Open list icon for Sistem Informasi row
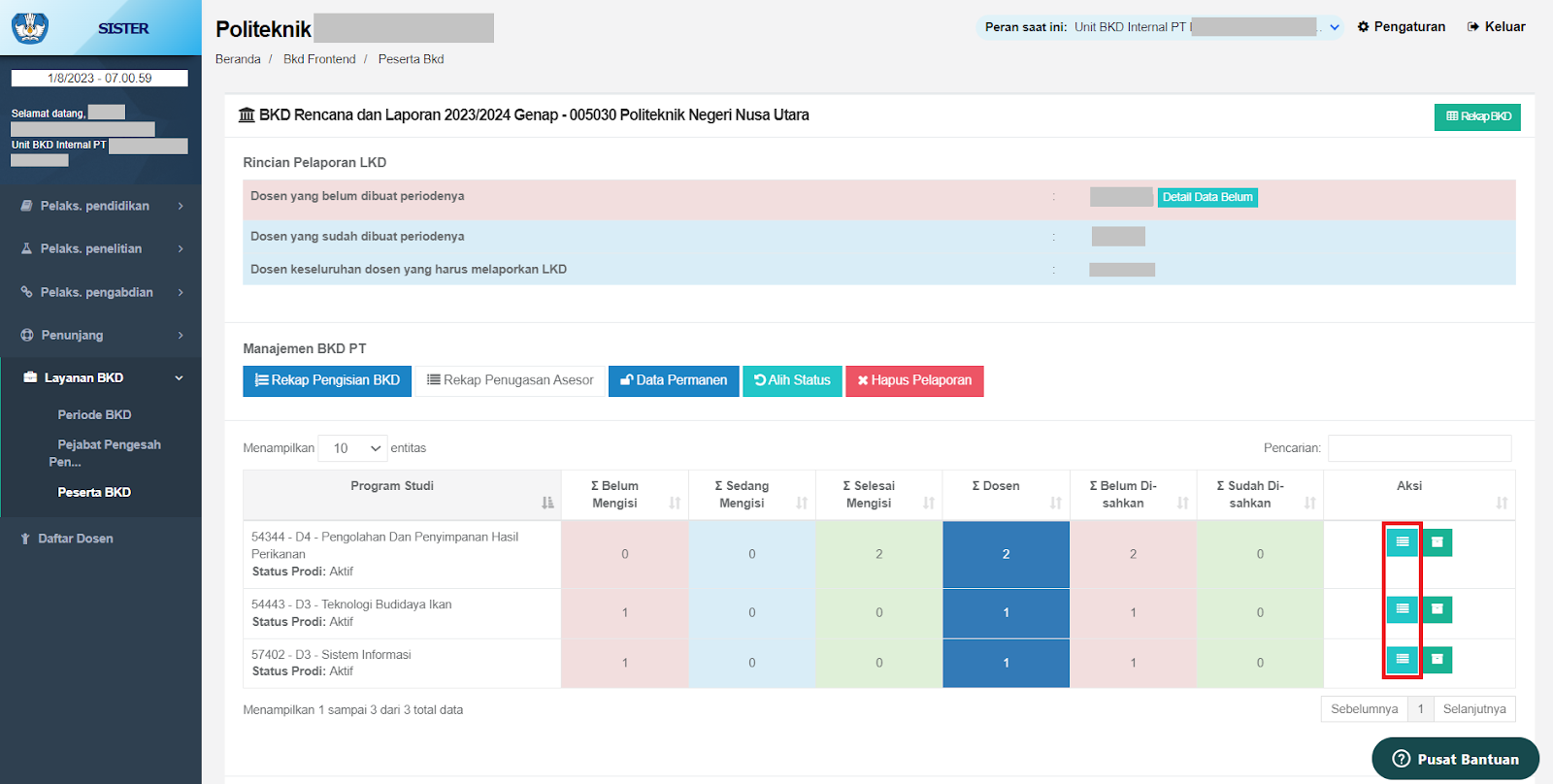Screen dimensions: 1553x784 click(1403, 660)
